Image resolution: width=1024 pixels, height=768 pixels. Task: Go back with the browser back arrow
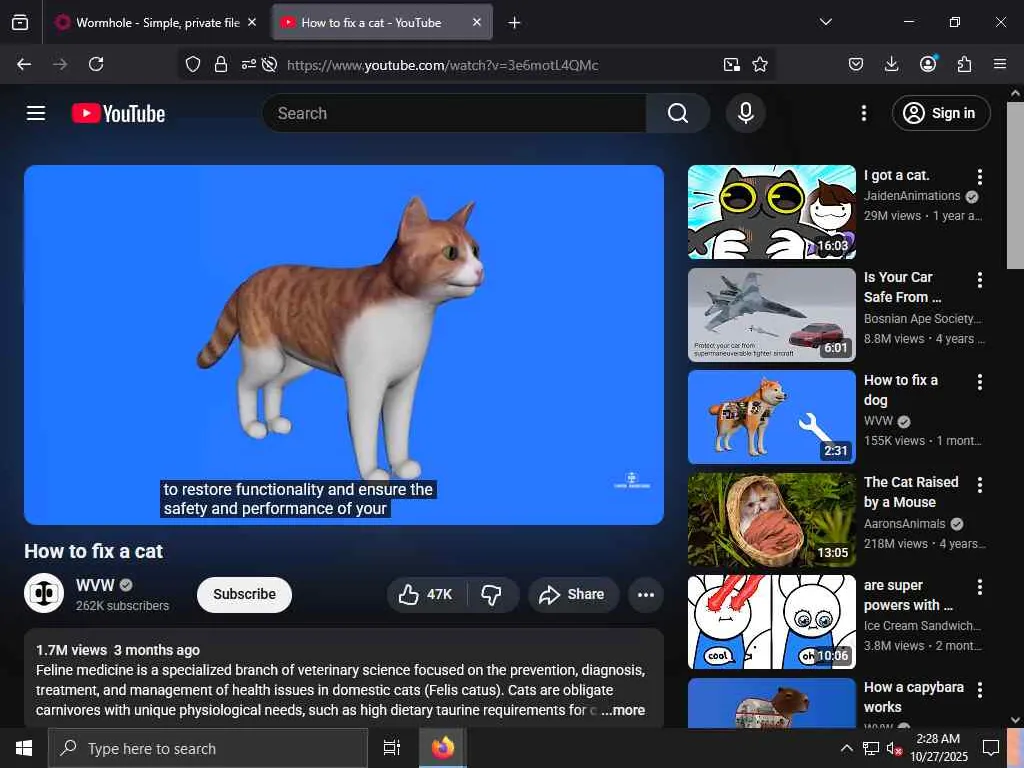[24, 64]
